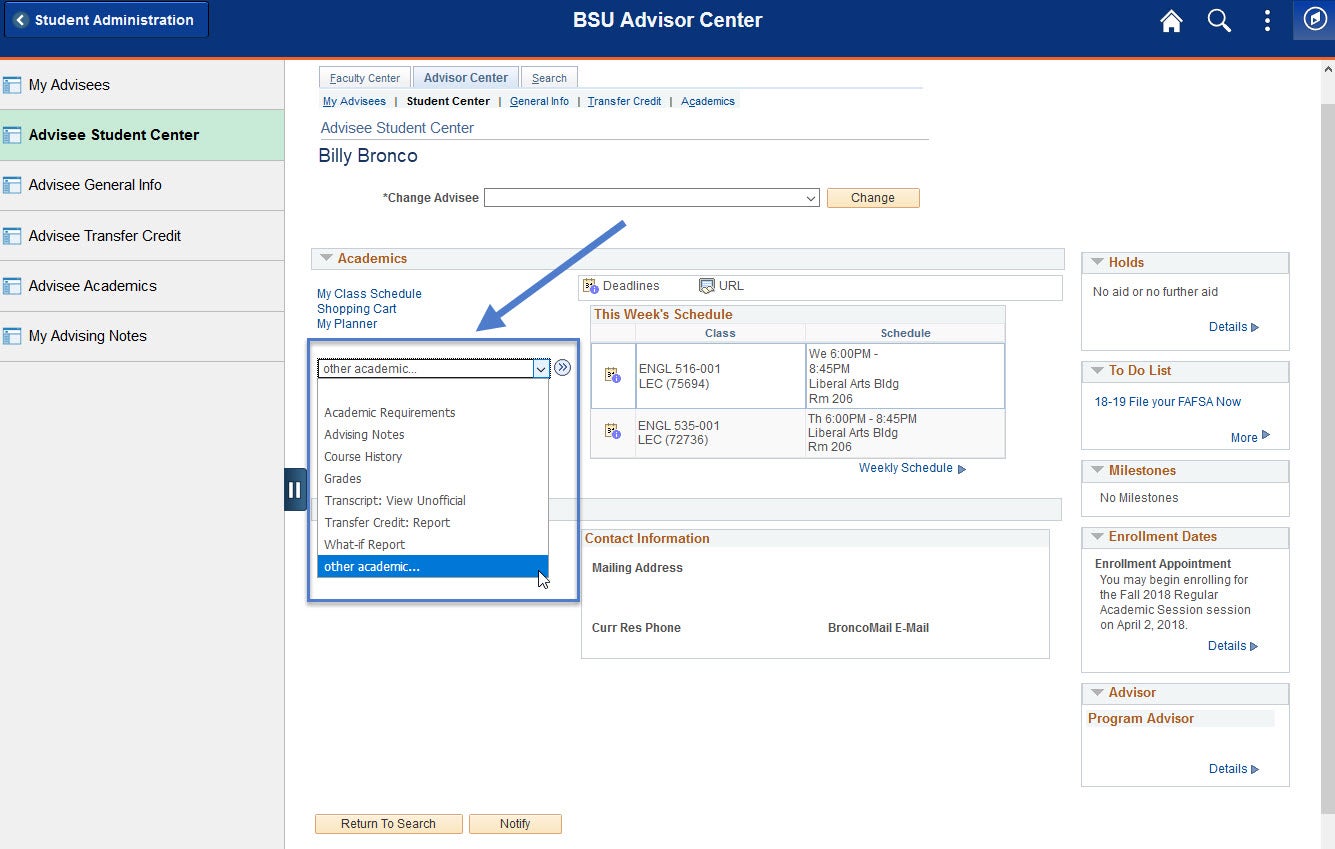Select Course History from the dropdown list

click(x=433, y=457)
